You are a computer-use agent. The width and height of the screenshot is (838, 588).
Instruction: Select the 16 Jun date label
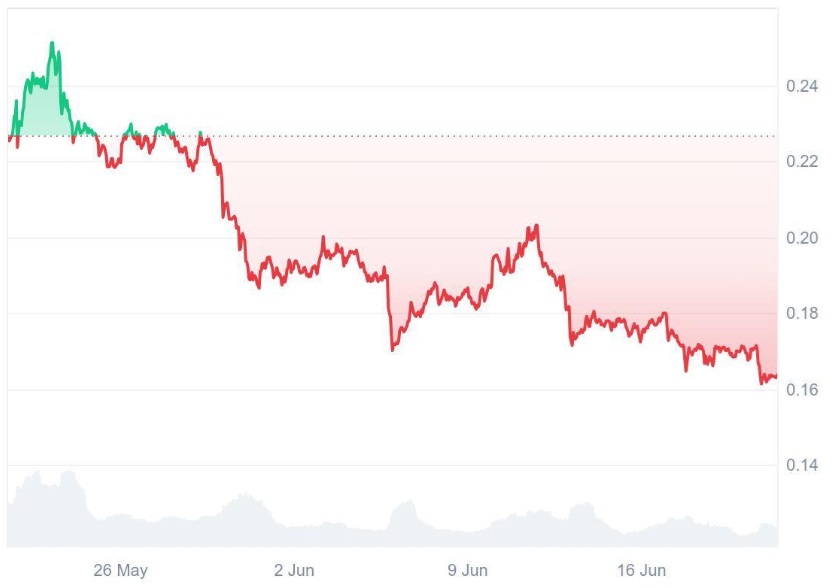(641, 571)
